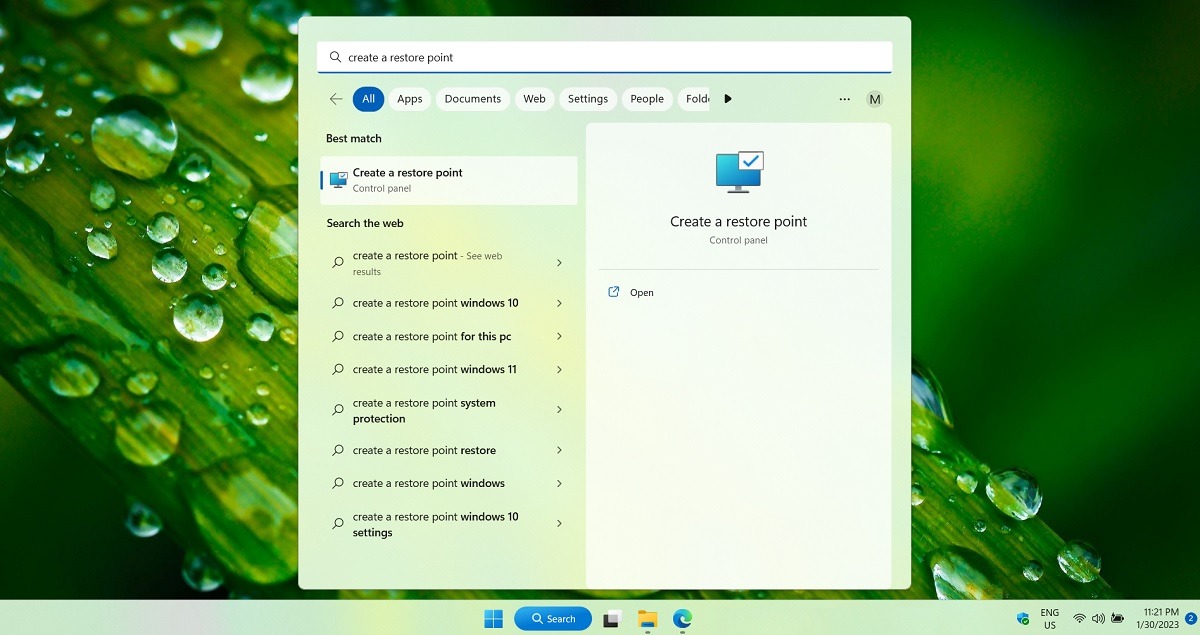Click the user account avatar labeled M
This screenshot has height=635, width=1200.
(875, 98)
